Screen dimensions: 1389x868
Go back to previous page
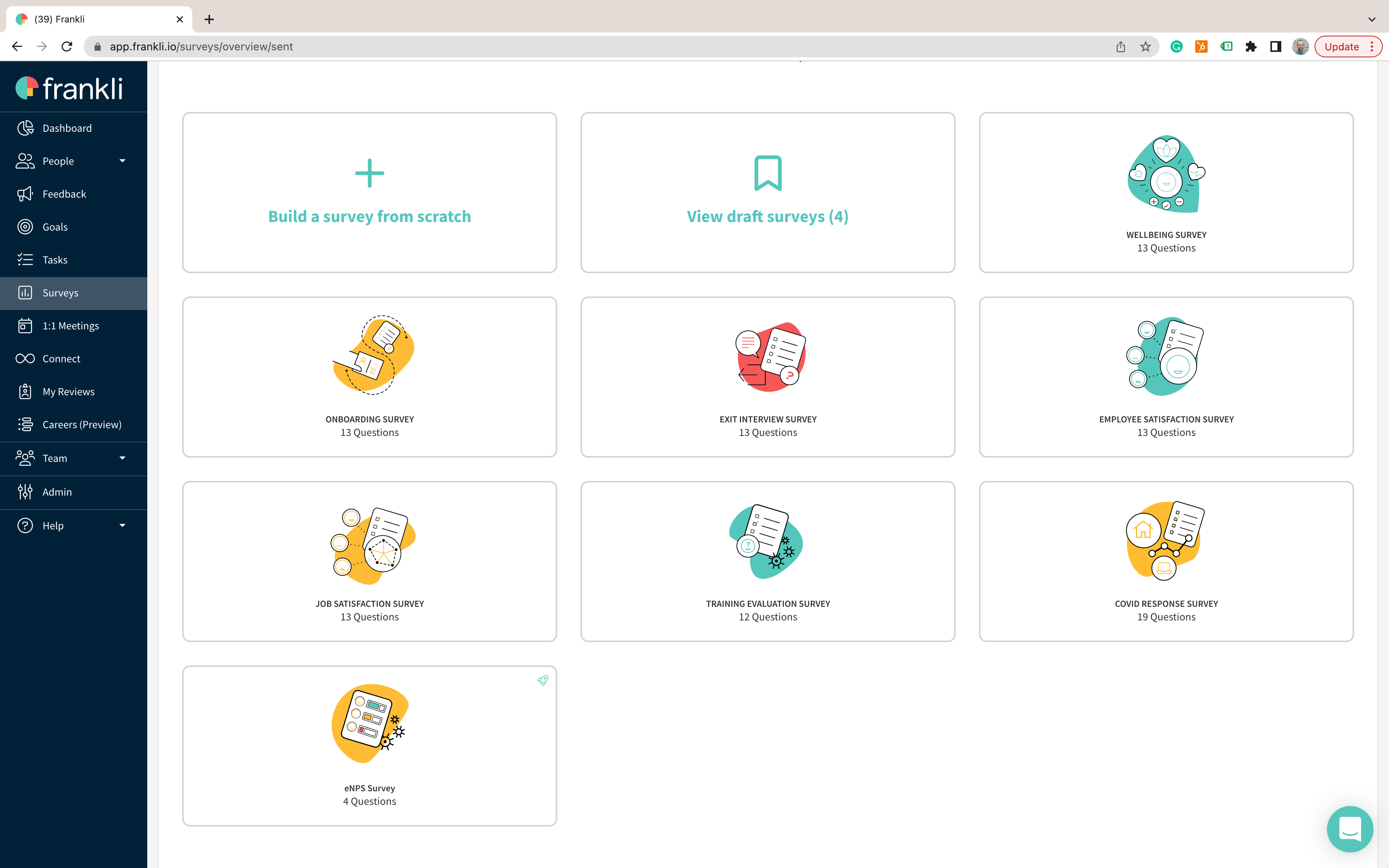[x=17, y=46]
